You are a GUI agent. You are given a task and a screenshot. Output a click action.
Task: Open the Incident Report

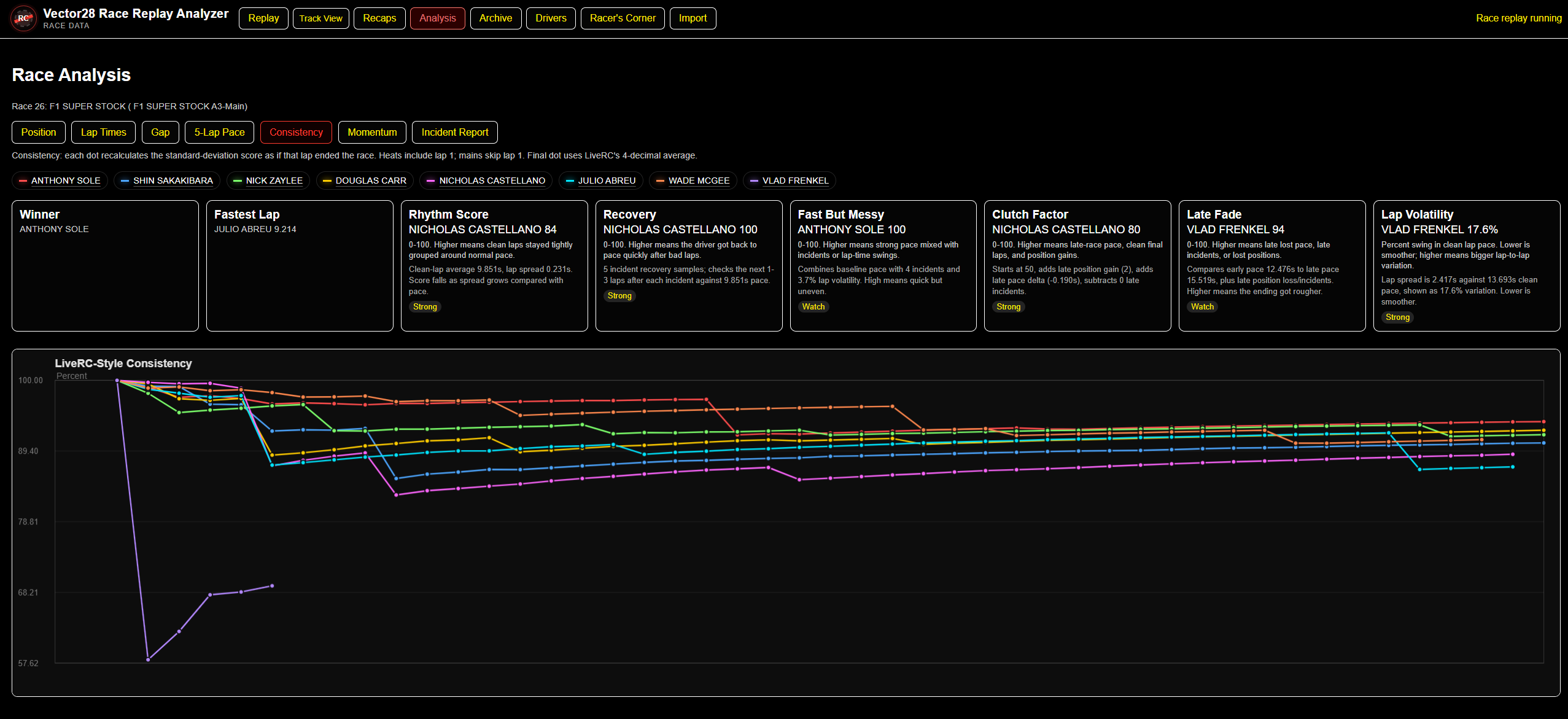point(455,132)
